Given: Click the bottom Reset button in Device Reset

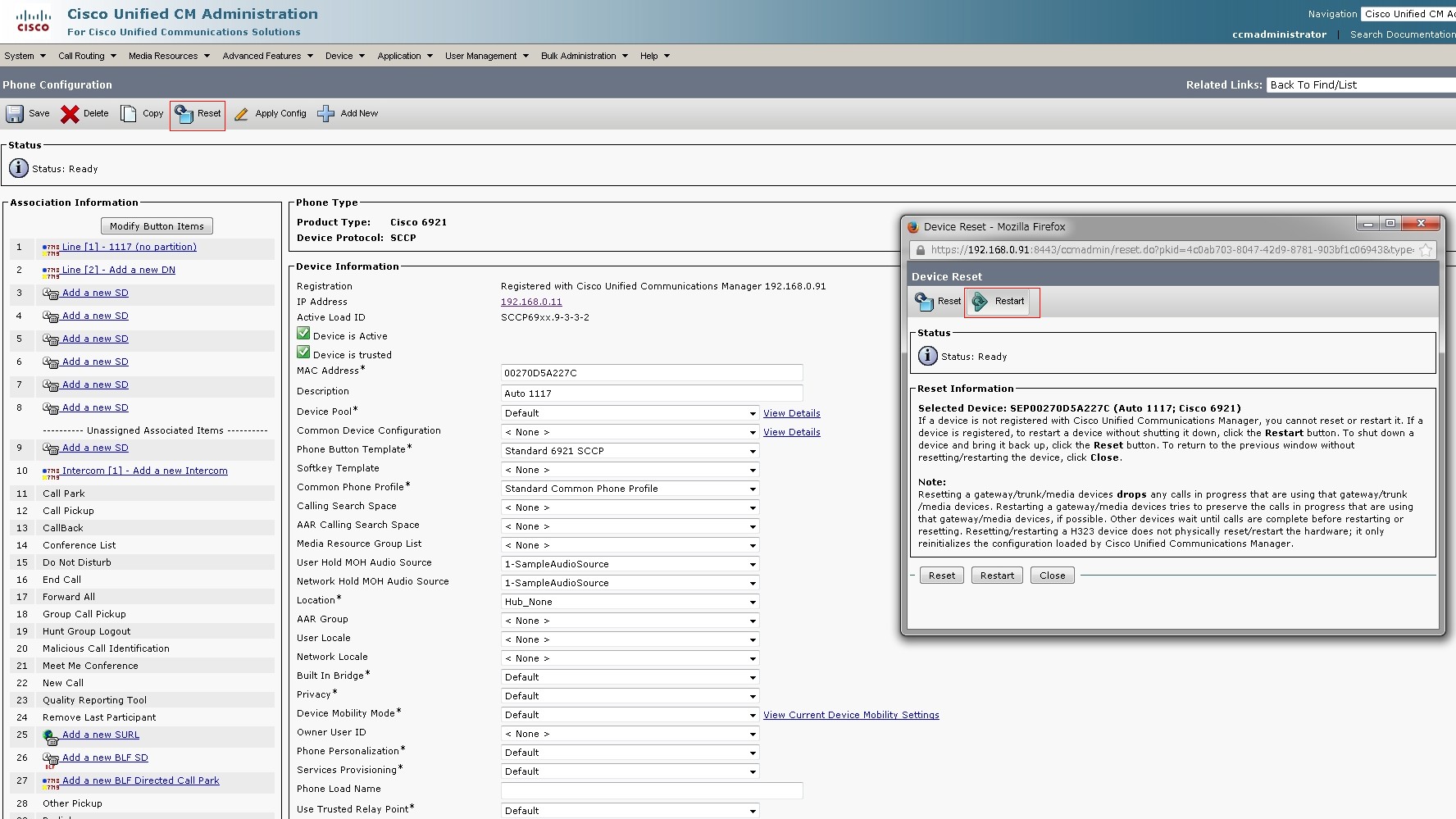Looking at the screenshot, I should (942, 576).
